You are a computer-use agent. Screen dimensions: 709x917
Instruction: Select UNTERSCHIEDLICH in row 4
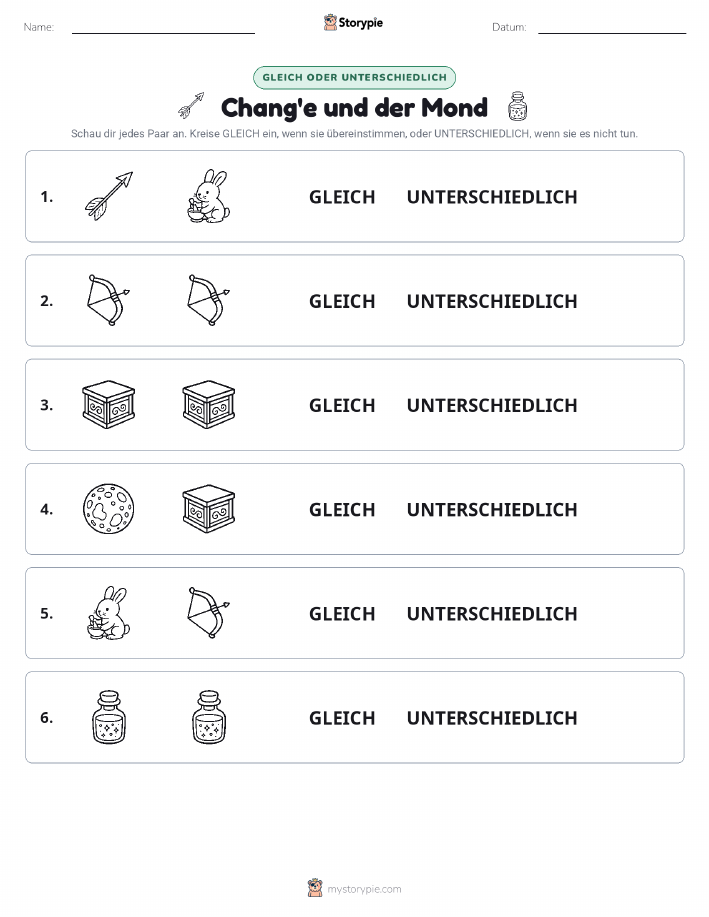pos(492,509)
